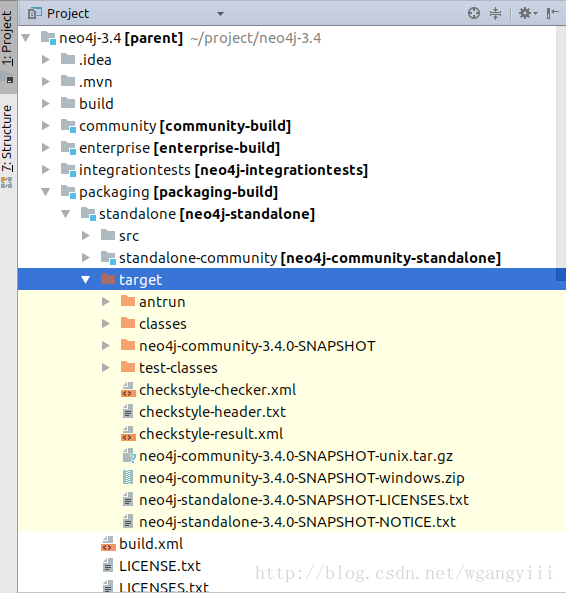Screen dimensions: 566x593
Task: Expand the classes folder arrow
Action: 106,323
